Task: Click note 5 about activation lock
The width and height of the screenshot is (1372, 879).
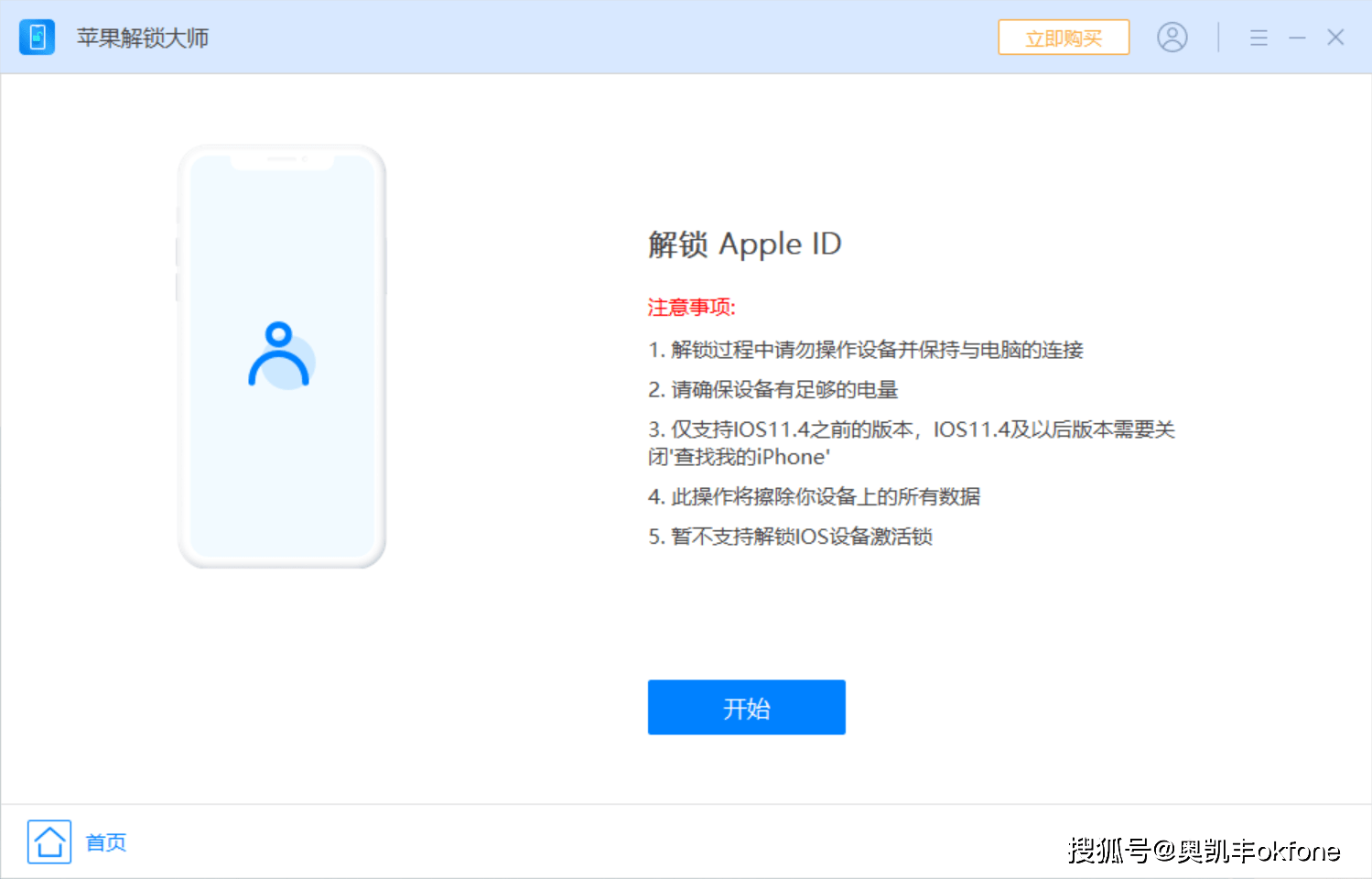Action: pyautogui.click(x=790, y=537)
